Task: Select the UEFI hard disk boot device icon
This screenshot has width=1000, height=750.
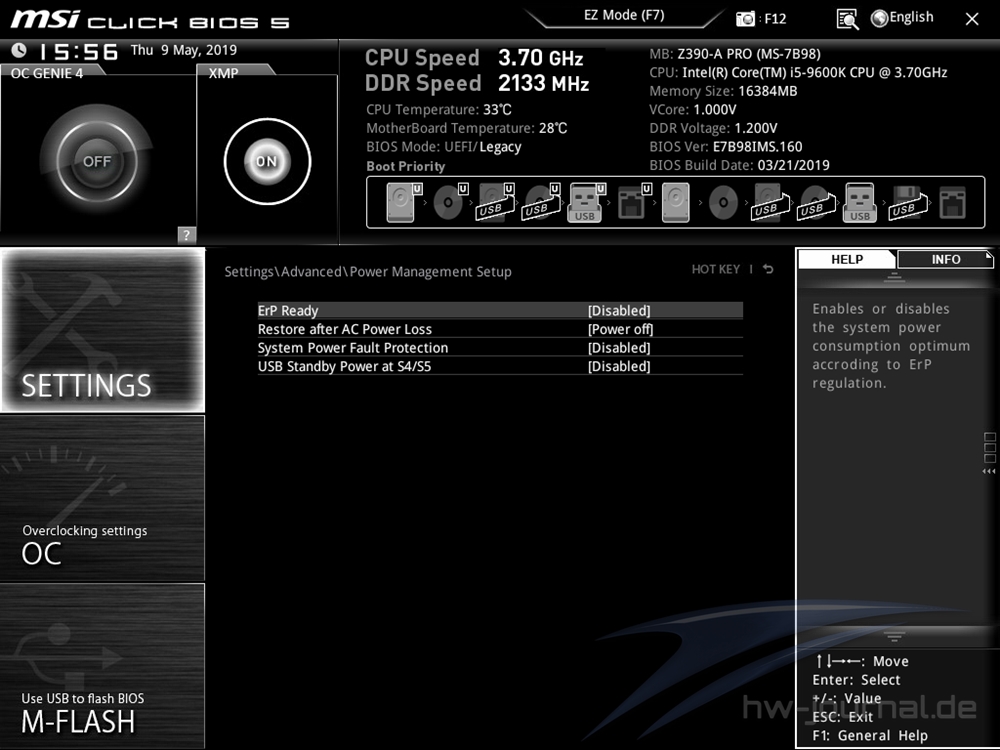Action: [x=404, y=203]
